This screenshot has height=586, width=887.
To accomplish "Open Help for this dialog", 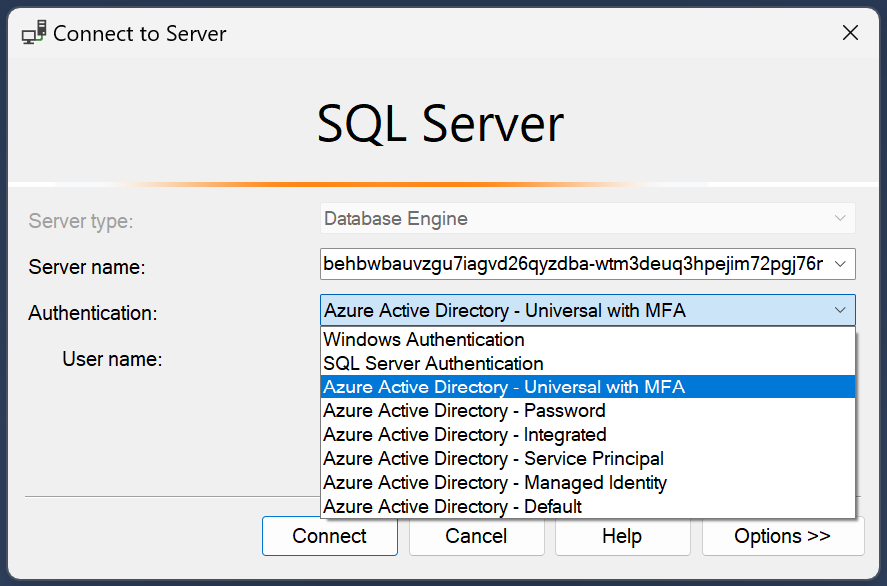I will [x=622, y=536].
